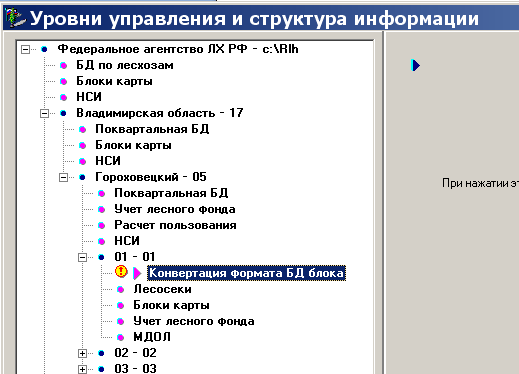Expand the 02 - 02 node

pos(82,353)
